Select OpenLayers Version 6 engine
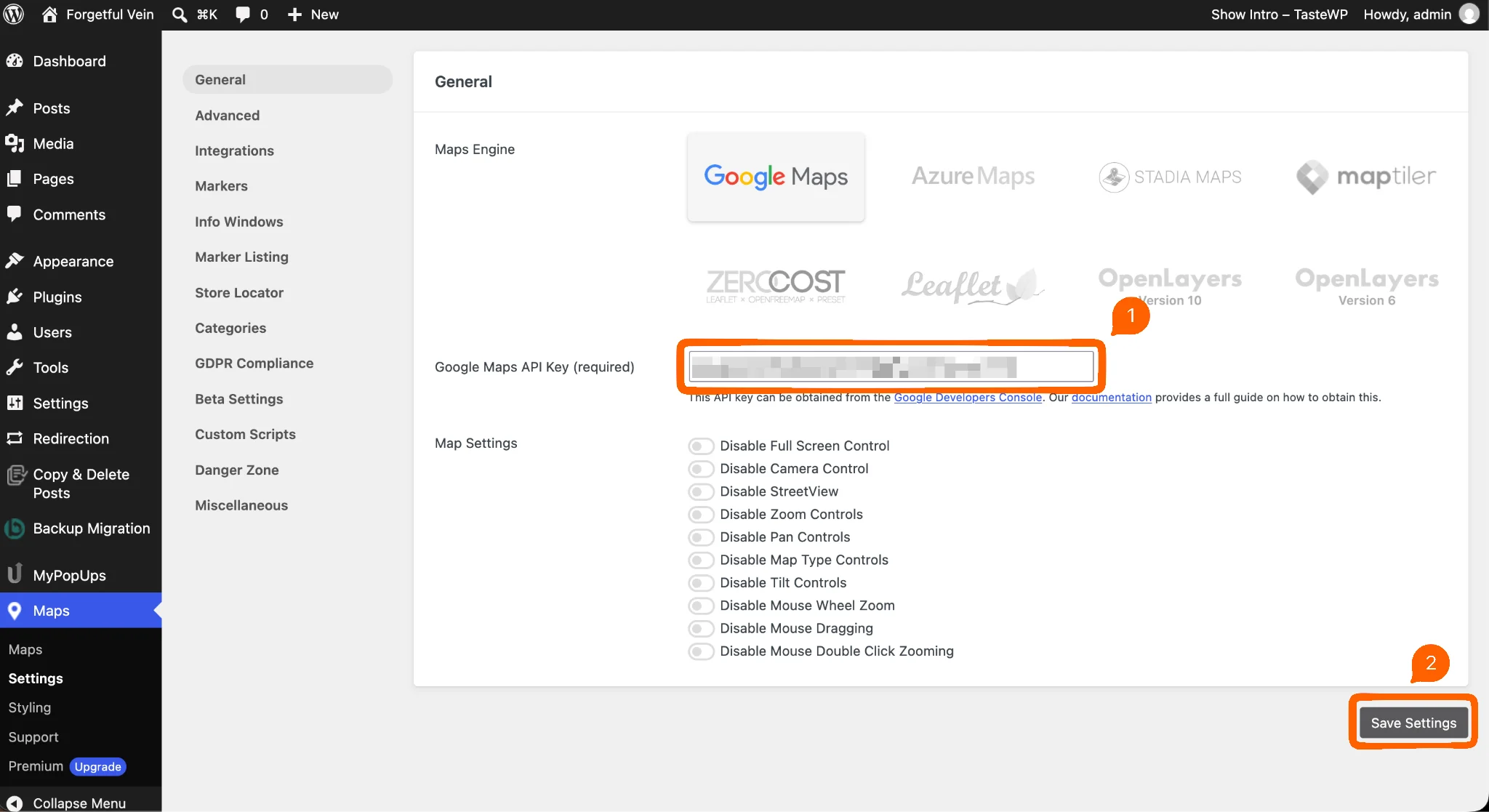 [1367, 286]
